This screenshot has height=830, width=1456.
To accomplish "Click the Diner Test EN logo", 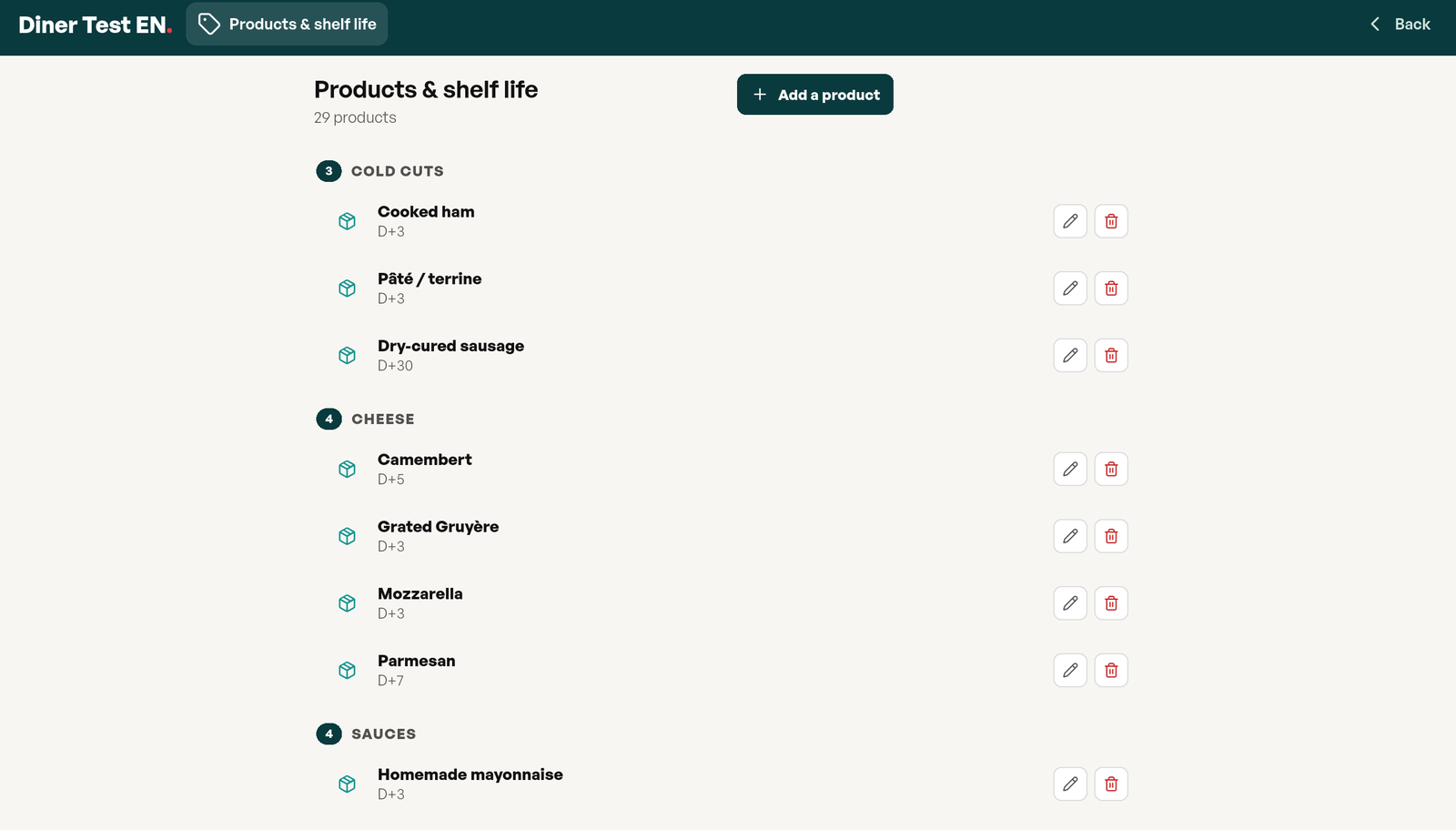I will [96, 25].
